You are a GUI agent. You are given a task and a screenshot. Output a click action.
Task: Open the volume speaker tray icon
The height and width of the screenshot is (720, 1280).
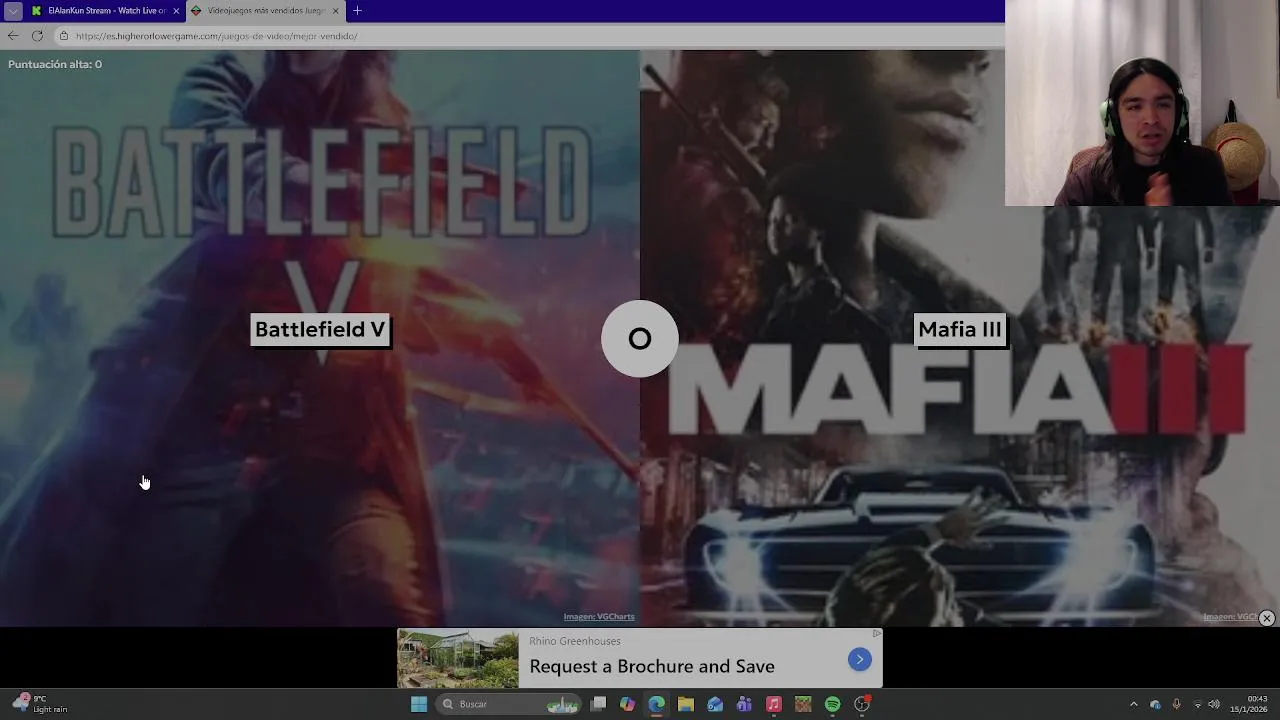[1214, 704]
